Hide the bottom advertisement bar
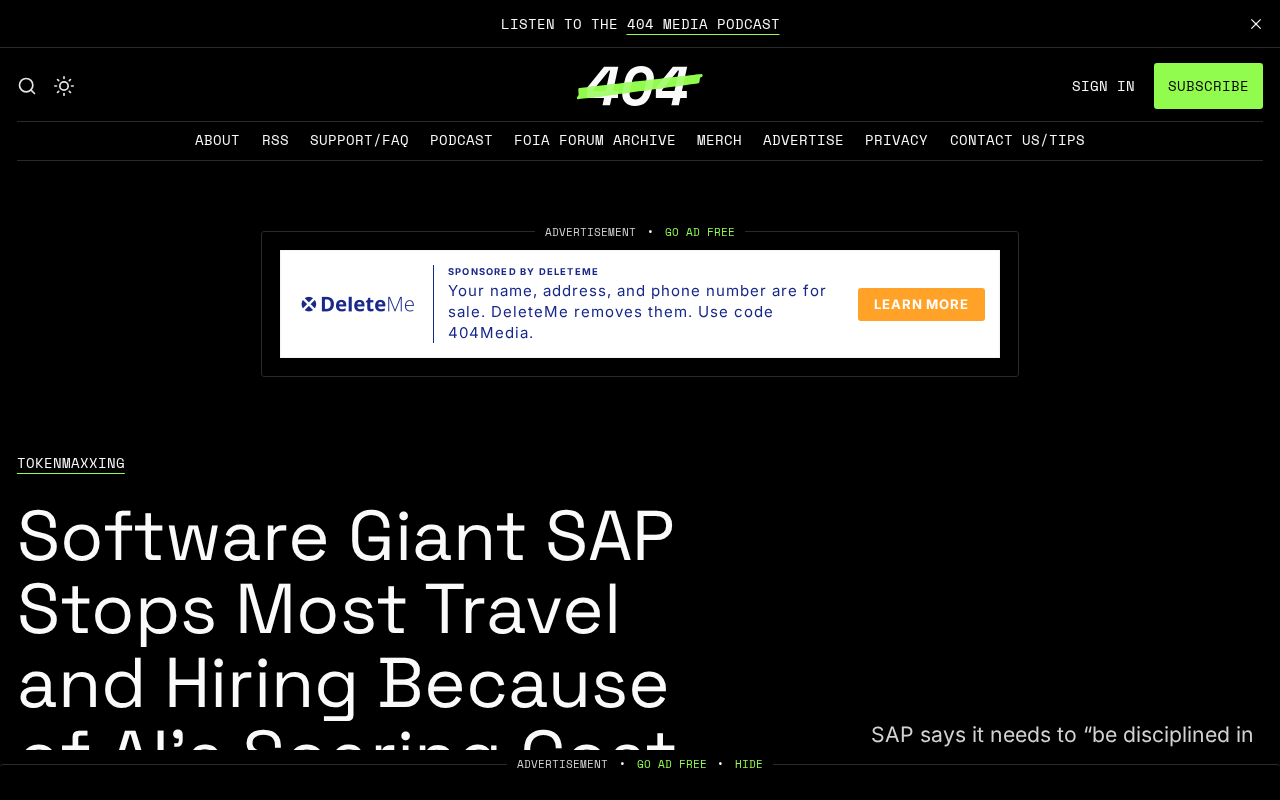This screenshot has width=1280, height=800. pos(749,764)
